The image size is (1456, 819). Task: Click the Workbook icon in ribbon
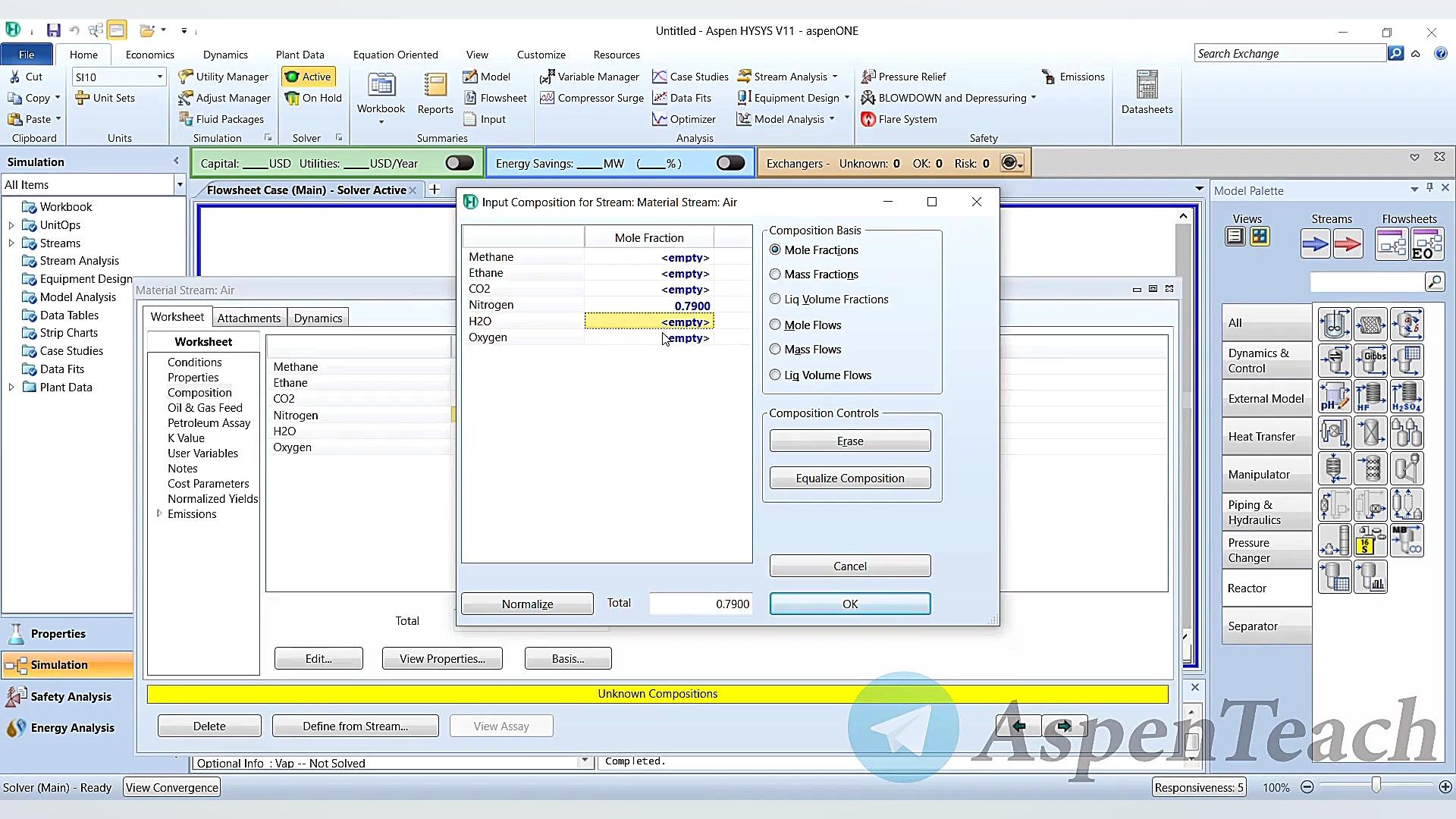tap(381, 86)
